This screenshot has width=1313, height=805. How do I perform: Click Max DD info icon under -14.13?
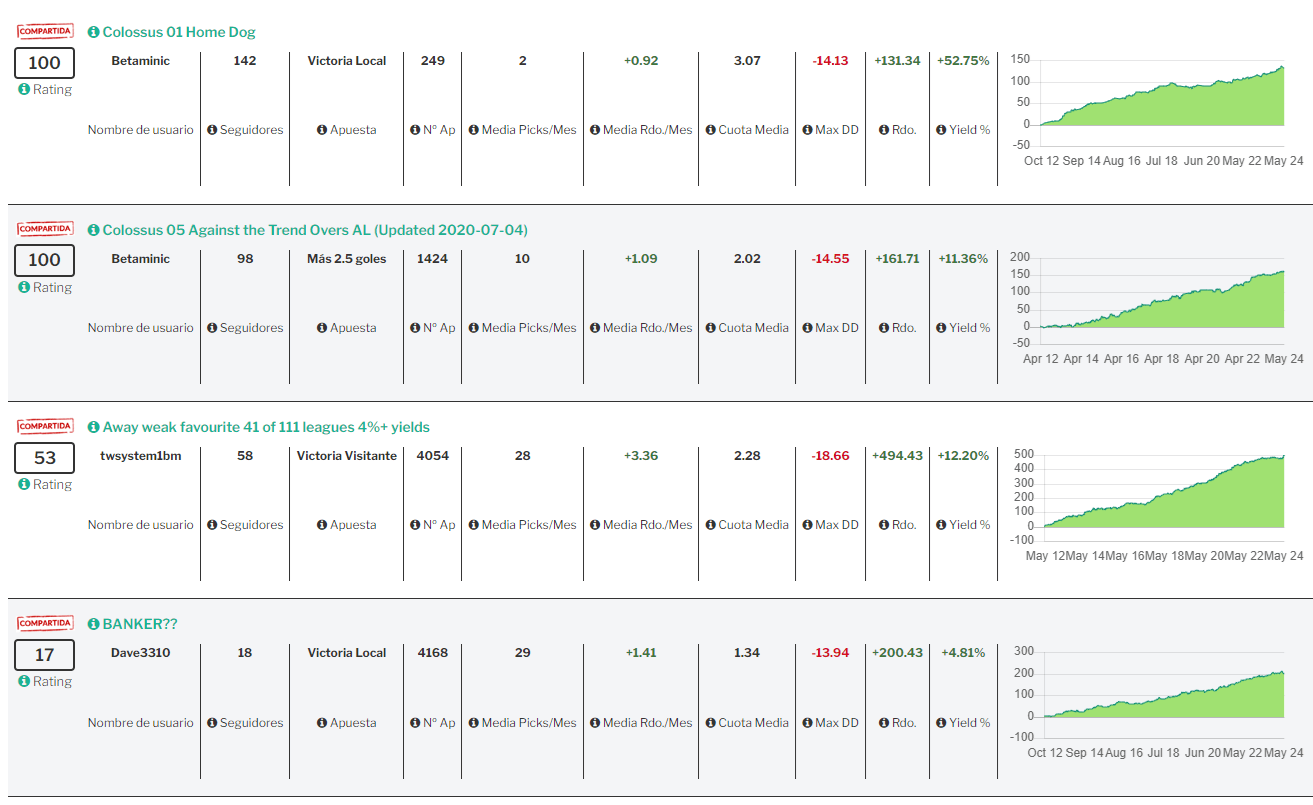click(807, 130)
